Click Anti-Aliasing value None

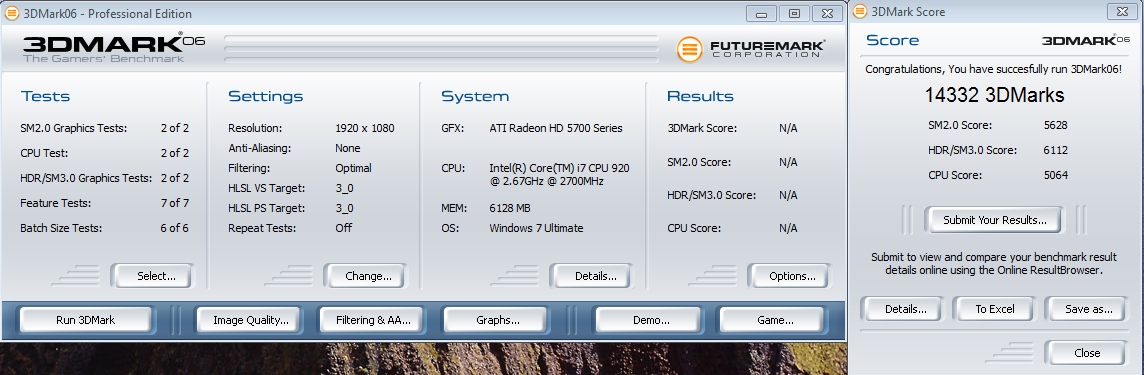[x=347, y=148]
